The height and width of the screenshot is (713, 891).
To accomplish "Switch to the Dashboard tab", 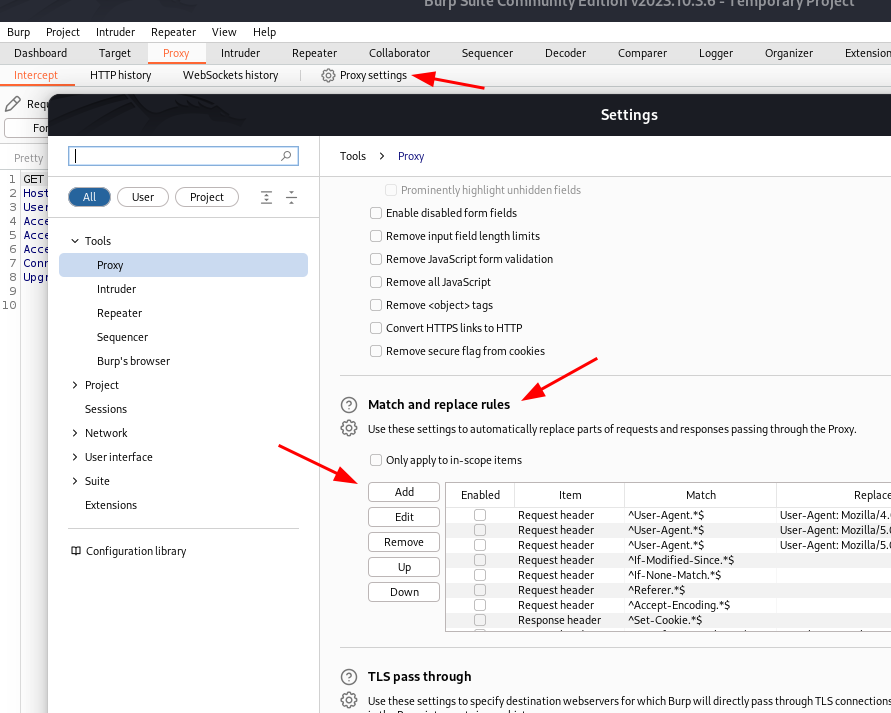I will point(40,53).
